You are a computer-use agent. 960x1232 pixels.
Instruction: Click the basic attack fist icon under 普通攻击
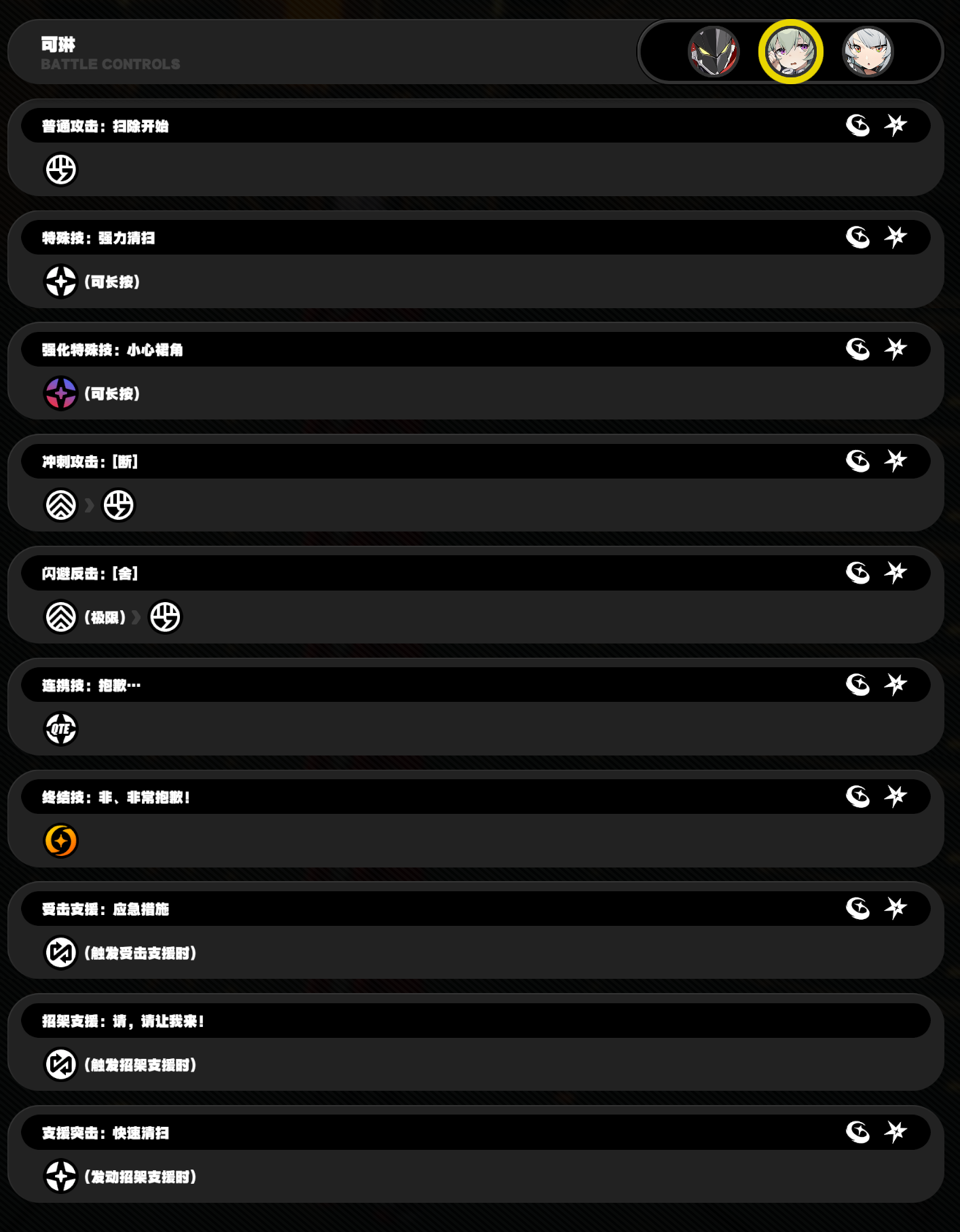tap(61, 169)
